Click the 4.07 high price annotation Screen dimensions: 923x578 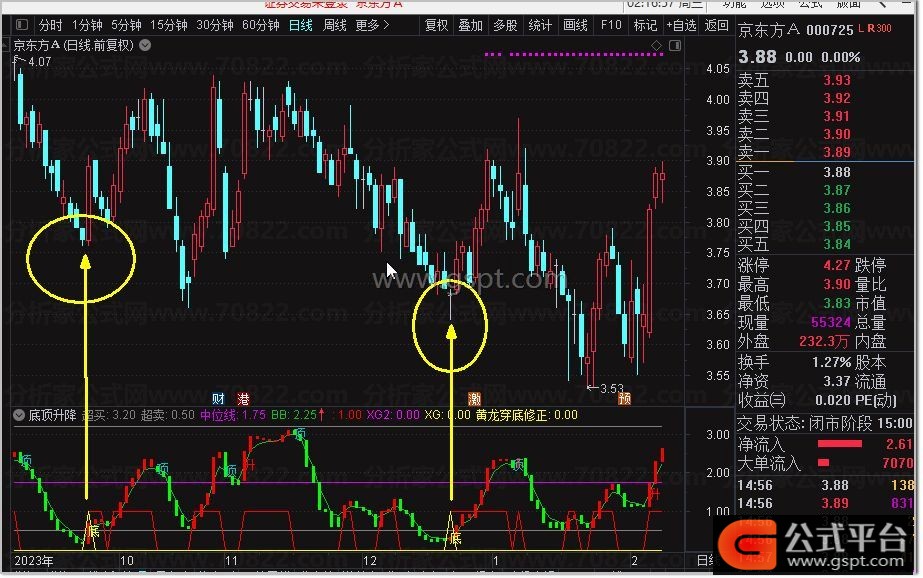(x=39, y=62)
